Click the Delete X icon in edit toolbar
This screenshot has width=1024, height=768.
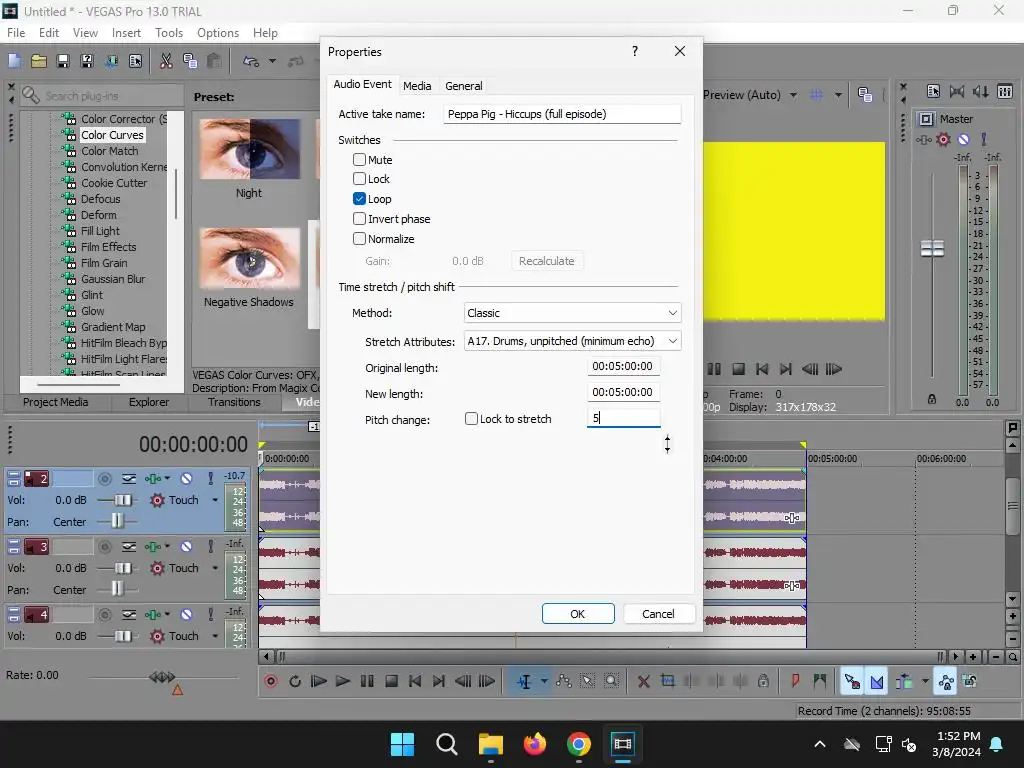coord(643,681)
